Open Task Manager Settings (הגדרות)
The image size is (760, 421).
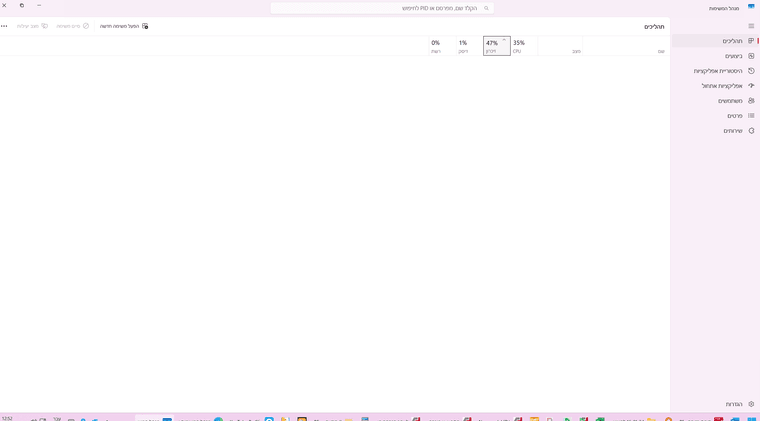tap(715, 404)
